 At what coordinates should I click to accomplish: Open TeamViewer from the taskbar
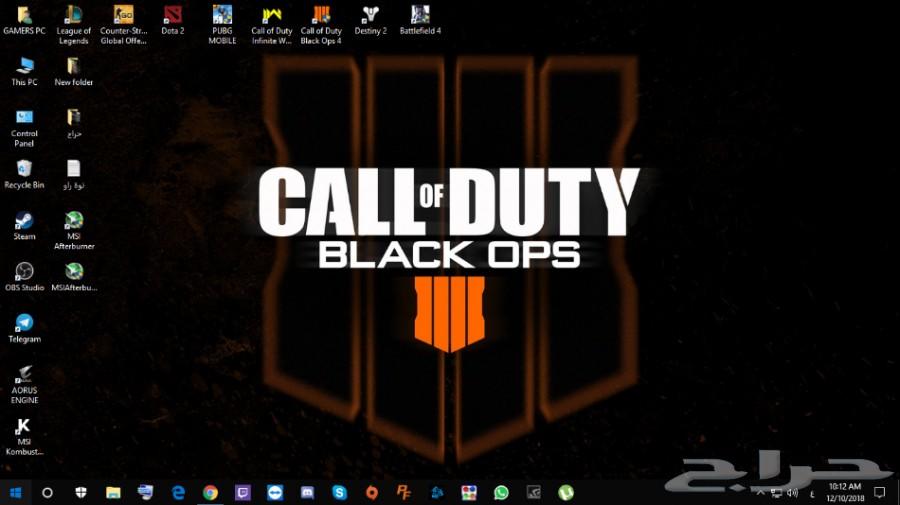pos(275,492)
